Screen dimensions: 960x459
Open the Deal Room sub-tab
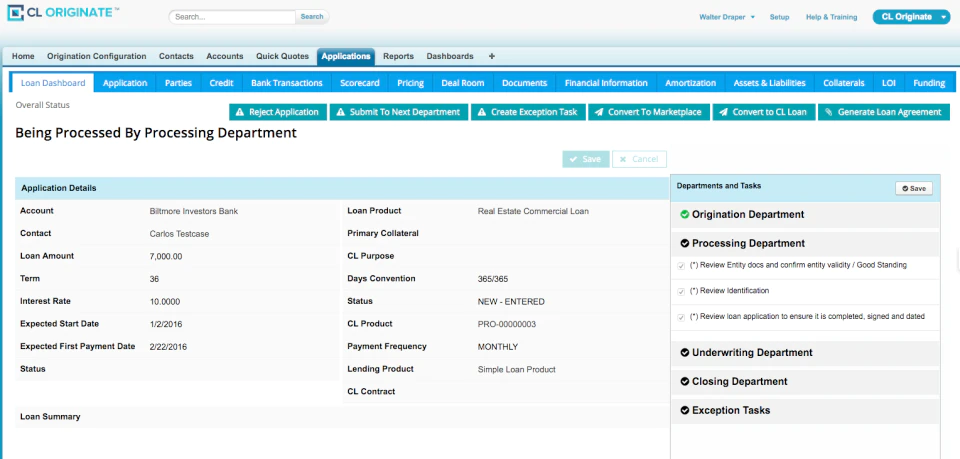coord(463,83)
